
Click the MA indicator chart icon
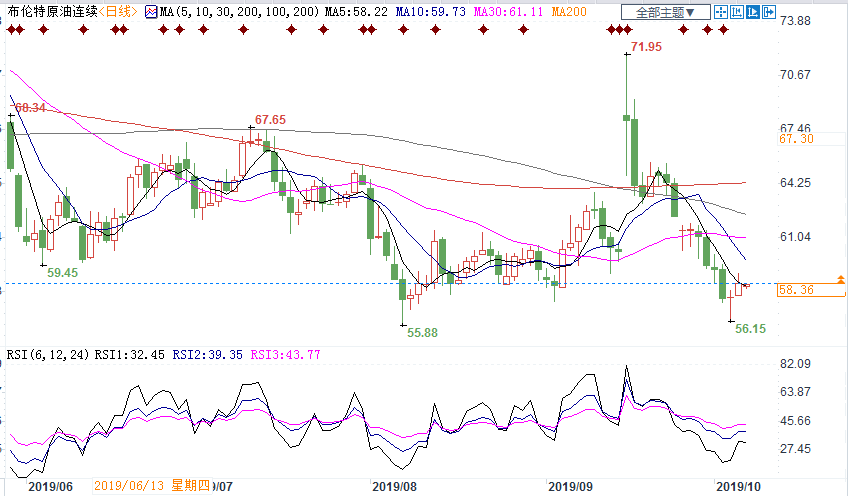(x=151, y=12)
